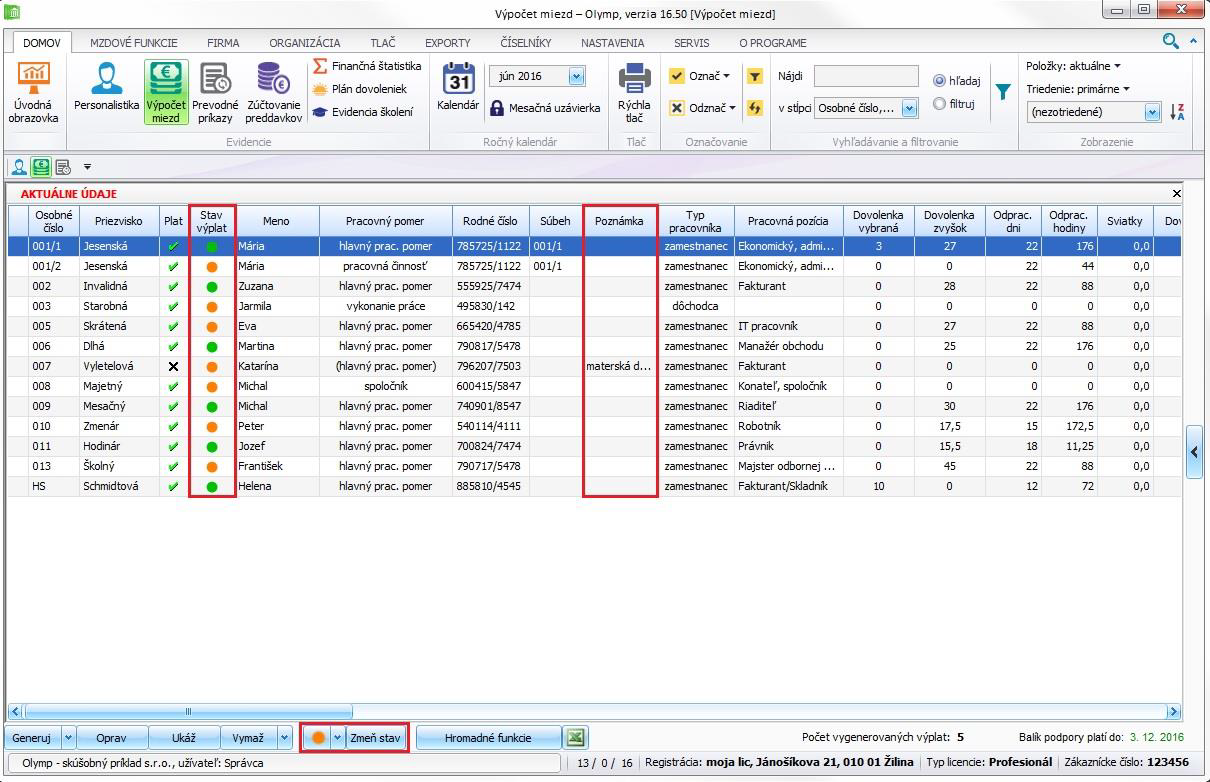1210x782 pixels.
Task: Select the hľadaj radio button
Action: [939, 81]
